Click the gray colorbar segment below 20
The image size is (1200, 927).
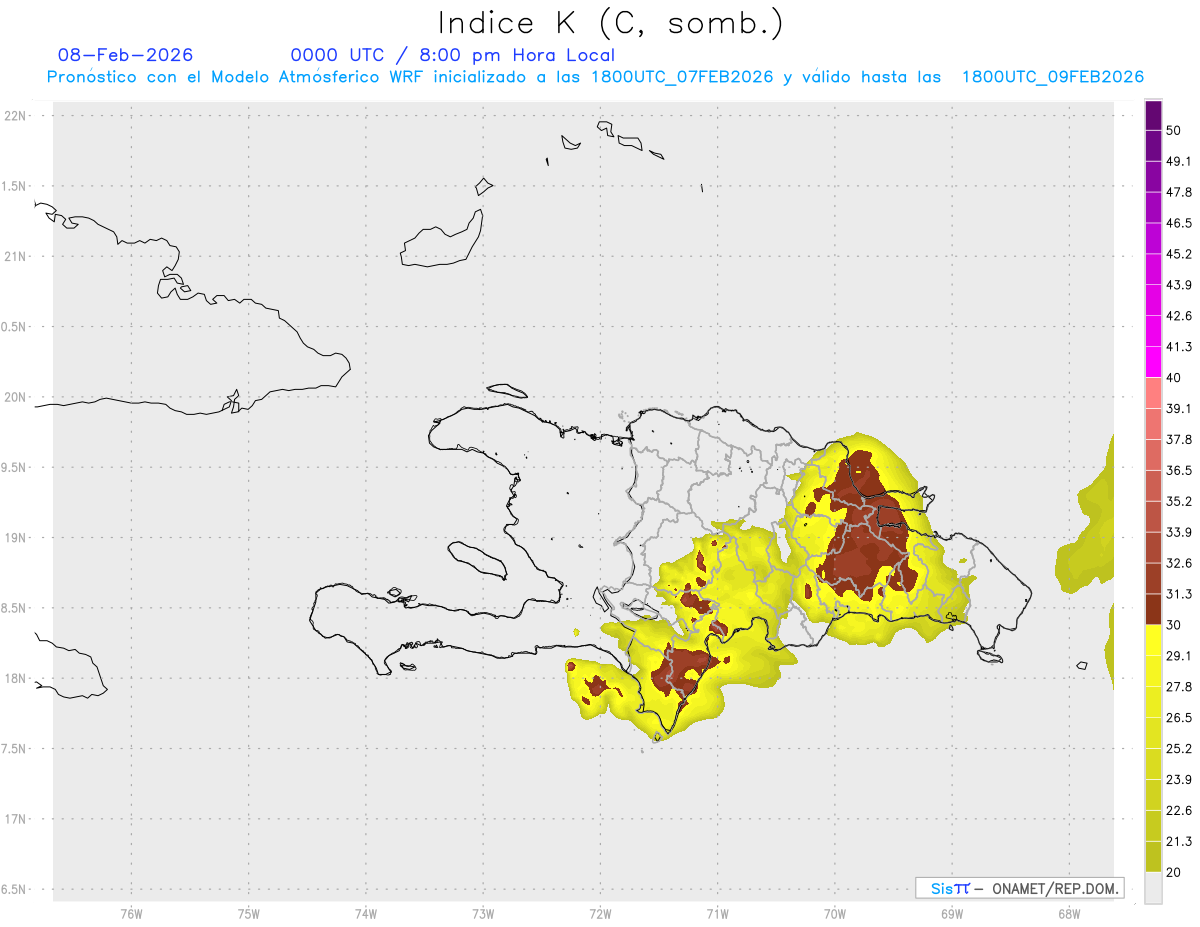[1153, 888]
